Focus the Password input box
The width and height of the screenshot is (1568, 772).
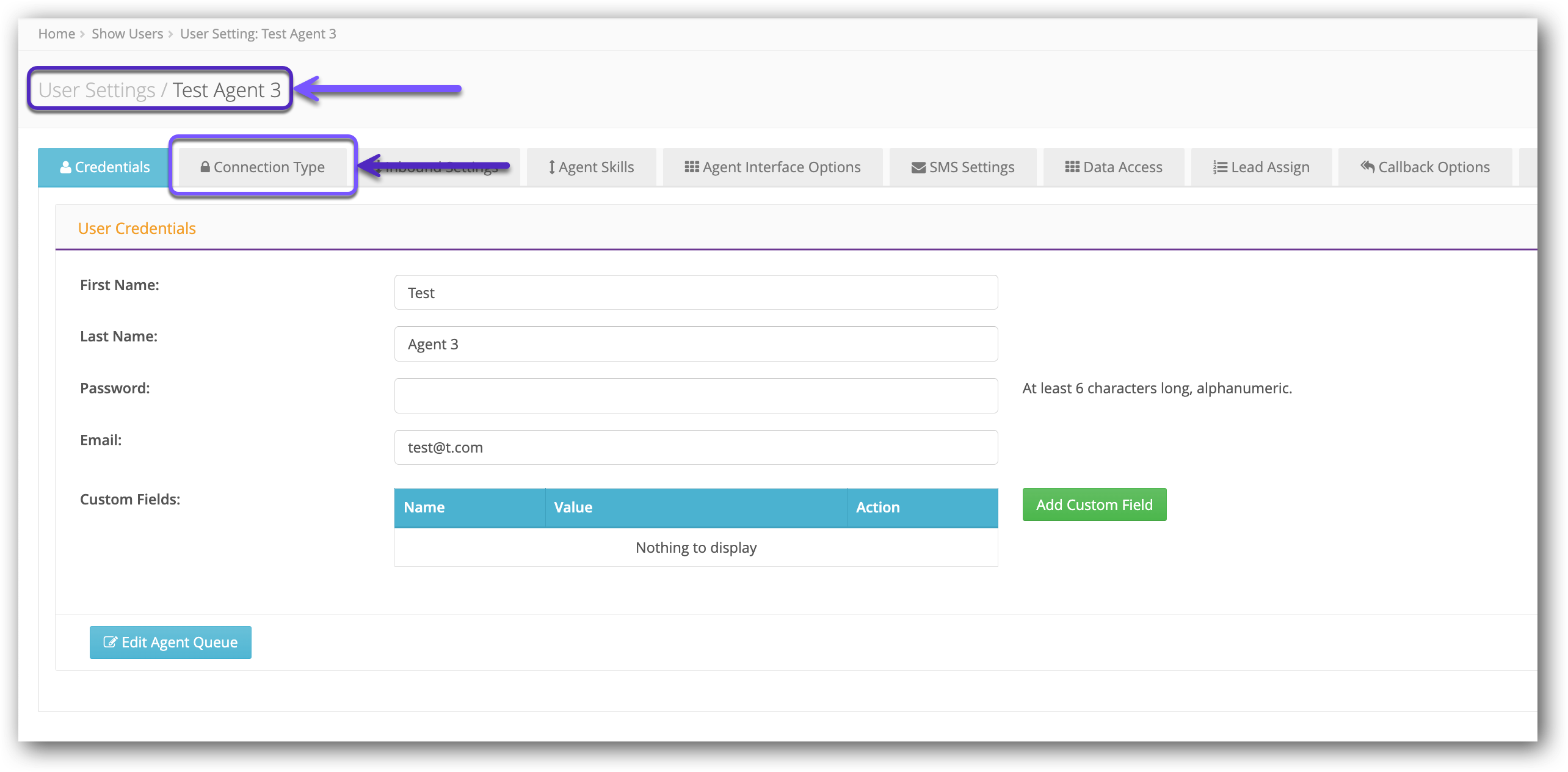[695, 396]
